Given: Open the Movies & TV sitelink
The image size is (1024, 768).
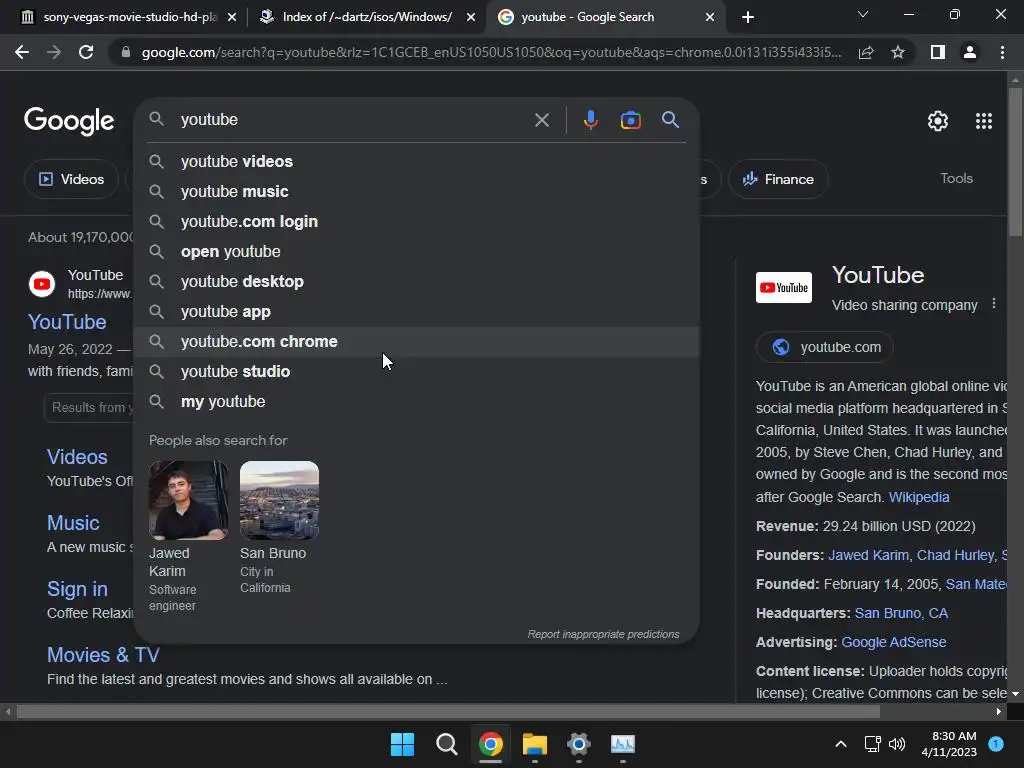Looking at the screenshot, I should pyautogui.click(x=103, y=654).
